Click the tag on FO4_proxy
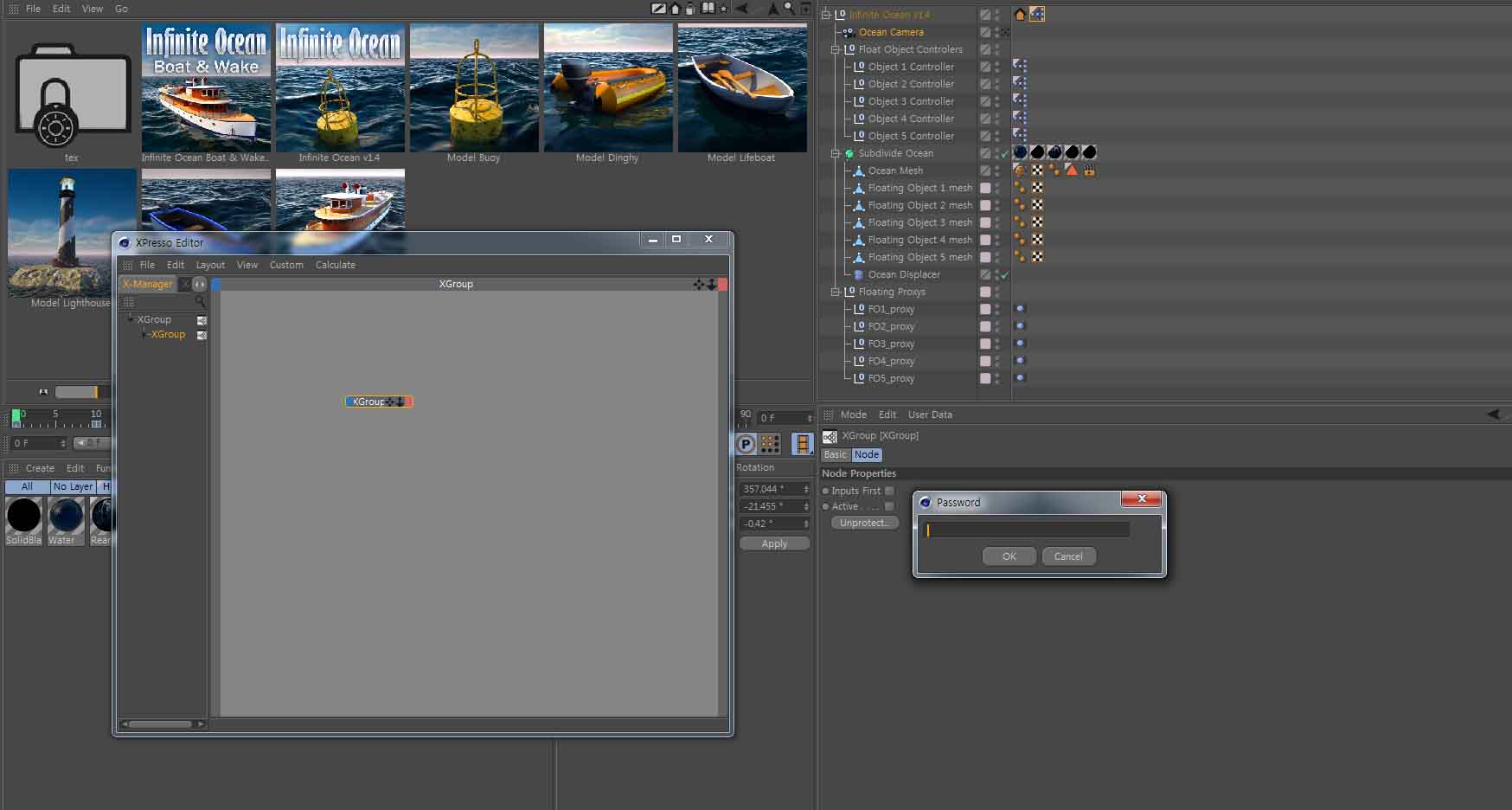Image resolution: width=1512 pixels, height=810 pixels. tap(1020, 360)
